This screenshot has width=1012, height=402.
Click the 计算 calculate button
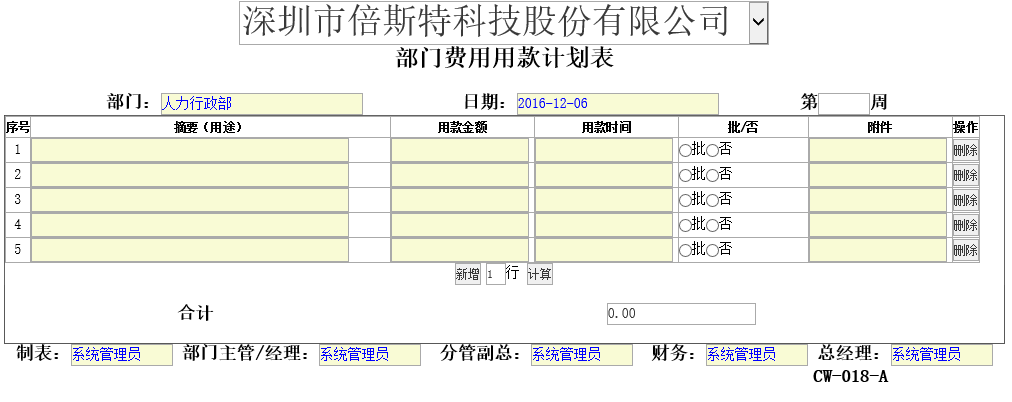click(540, 274)
